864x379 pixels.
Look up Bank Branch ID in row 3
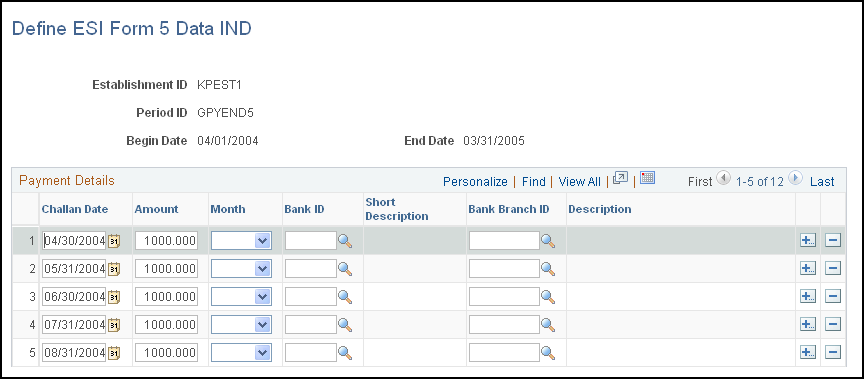click(x=548, y=297)
